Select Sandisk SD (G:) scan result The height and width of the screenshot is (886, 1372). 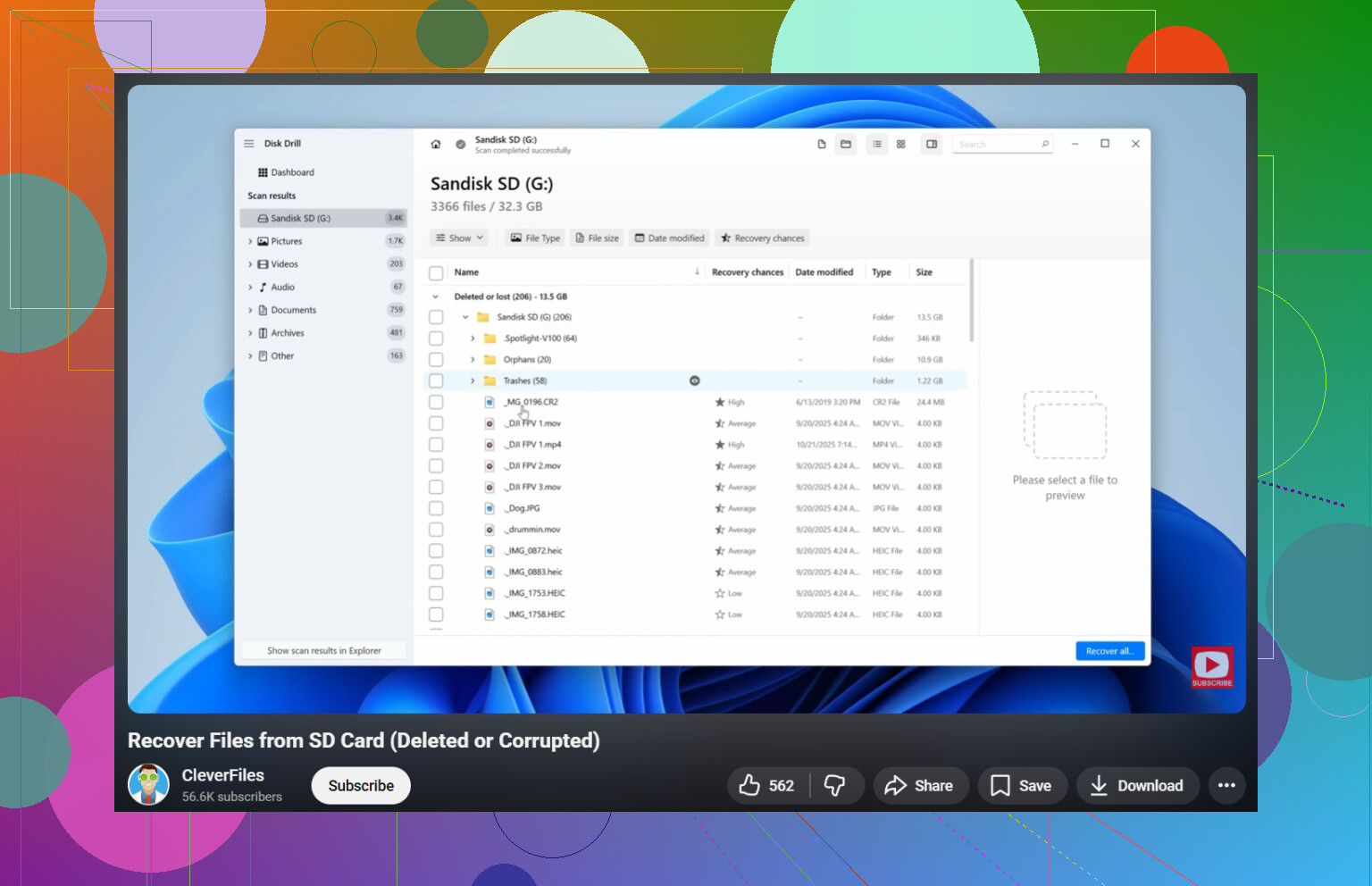323,218
